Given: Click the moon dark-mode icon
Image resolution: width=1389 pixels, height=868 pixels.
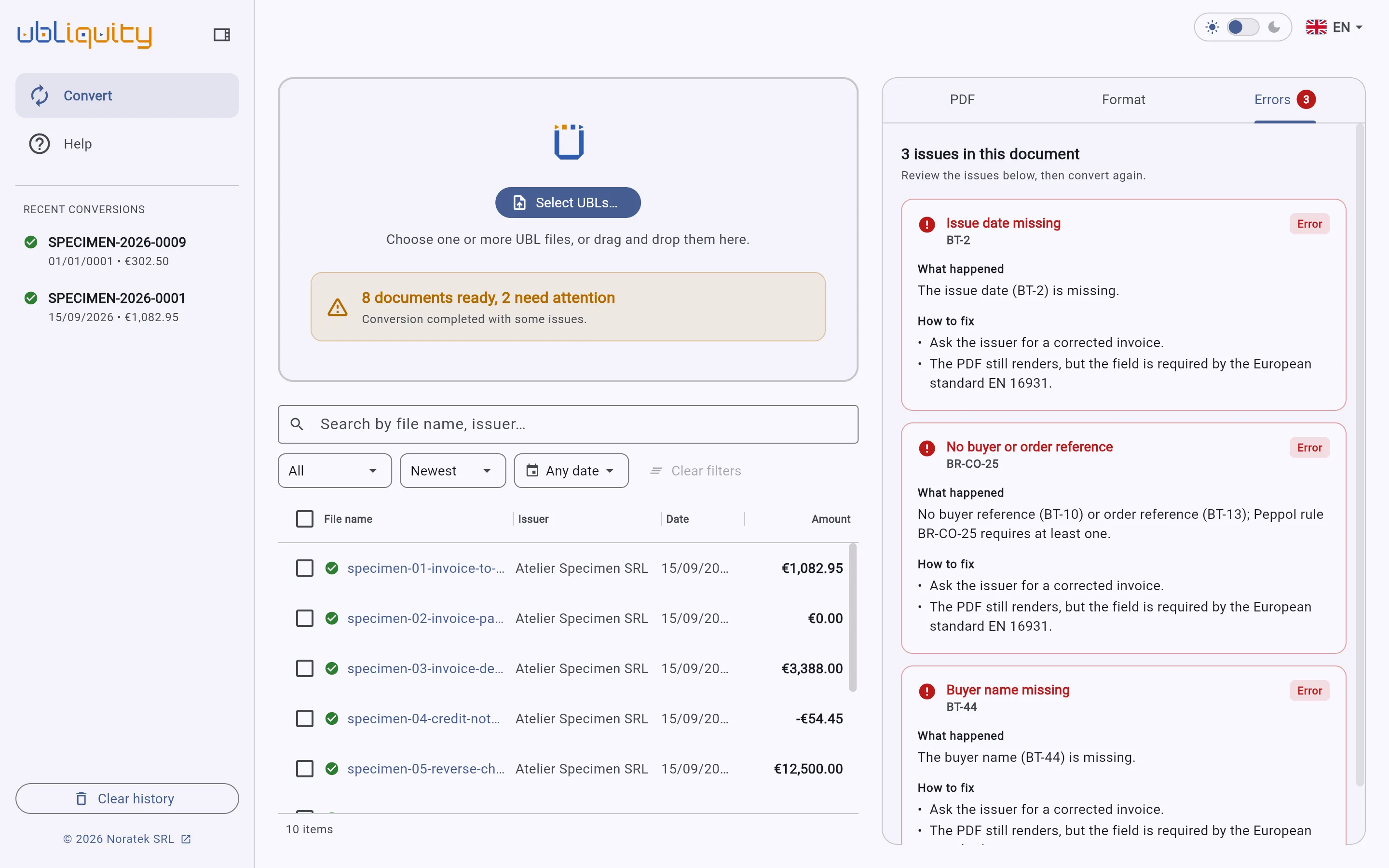Looking at the screenshot, I should pyautogui.click(x=1274, y=27).
